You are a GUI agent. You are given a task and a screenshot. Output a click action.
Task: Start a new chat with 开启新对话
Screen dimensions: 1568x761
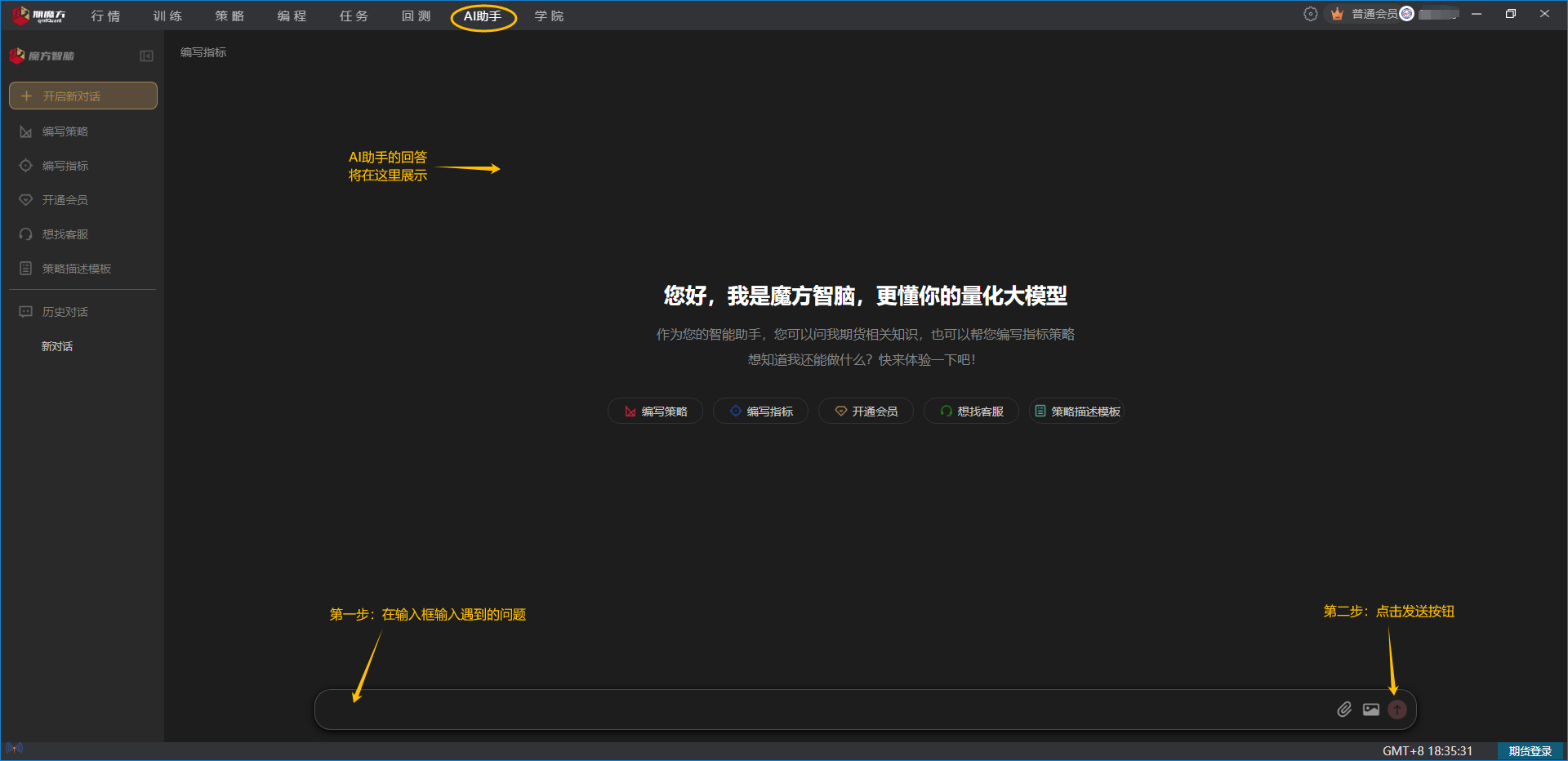click(83, 96)
